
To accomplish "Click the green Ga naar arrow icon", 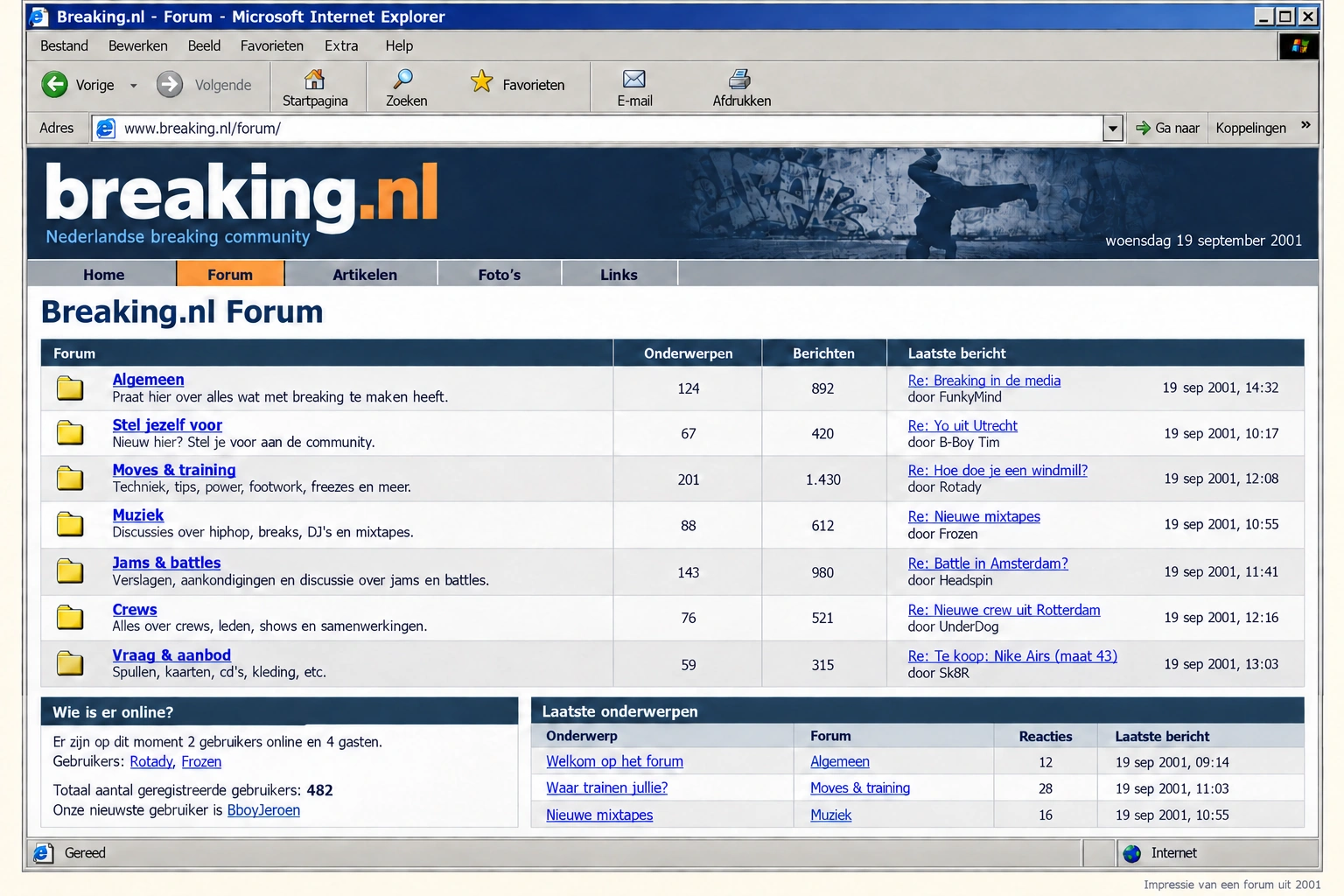I will pyautogui.click(x=1143, y=128).
